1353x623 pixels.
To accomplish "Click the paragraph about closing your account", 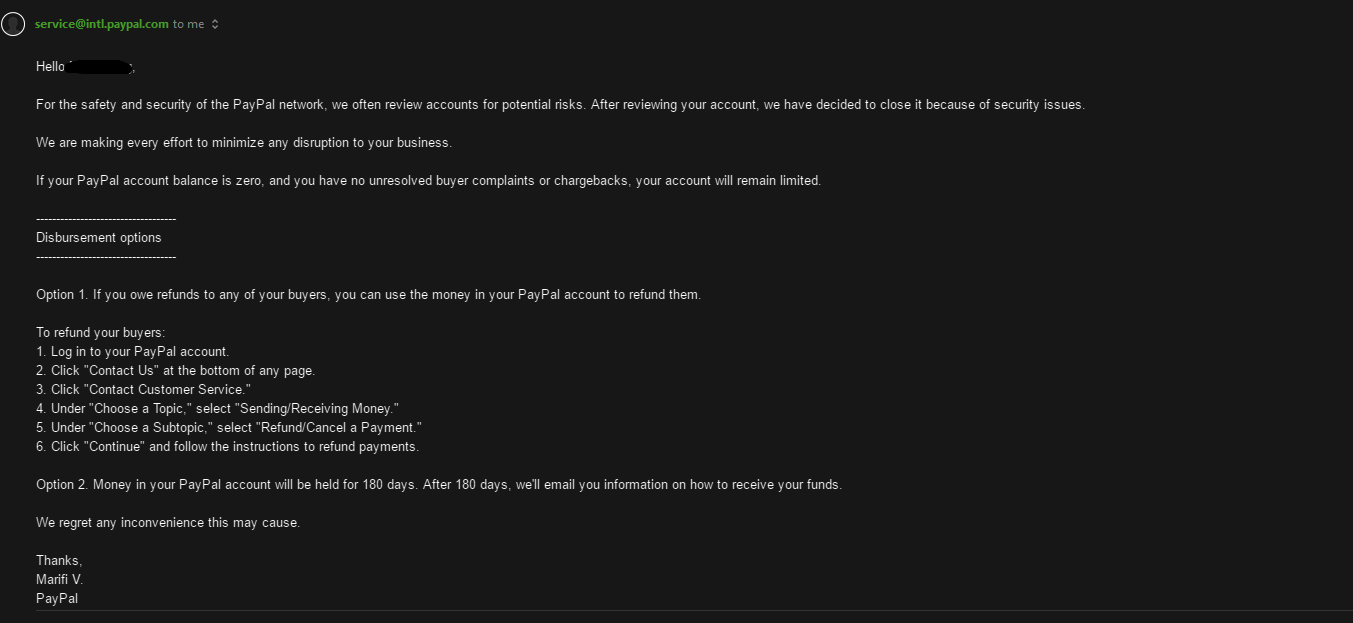I will click(x=559, y=105).
